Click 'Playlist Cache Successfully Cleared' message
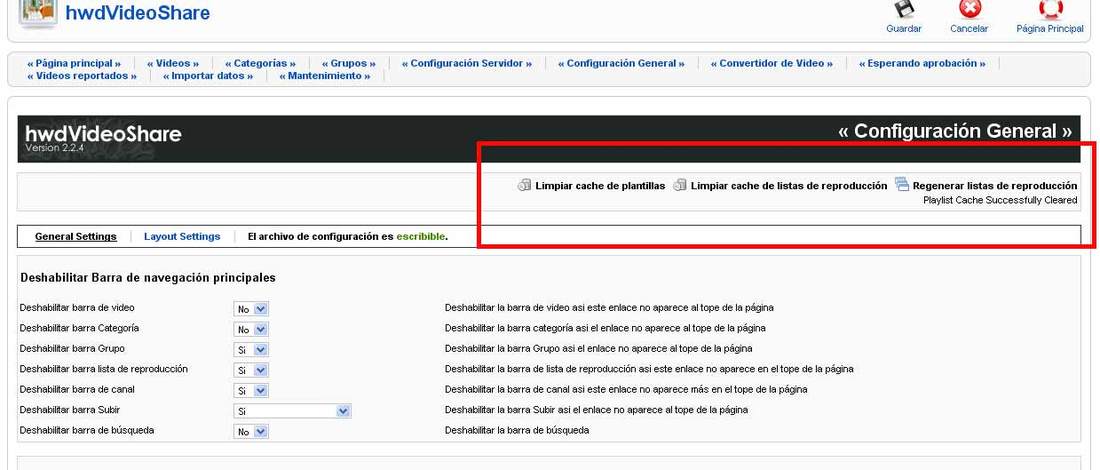 tap(1000, 201)
